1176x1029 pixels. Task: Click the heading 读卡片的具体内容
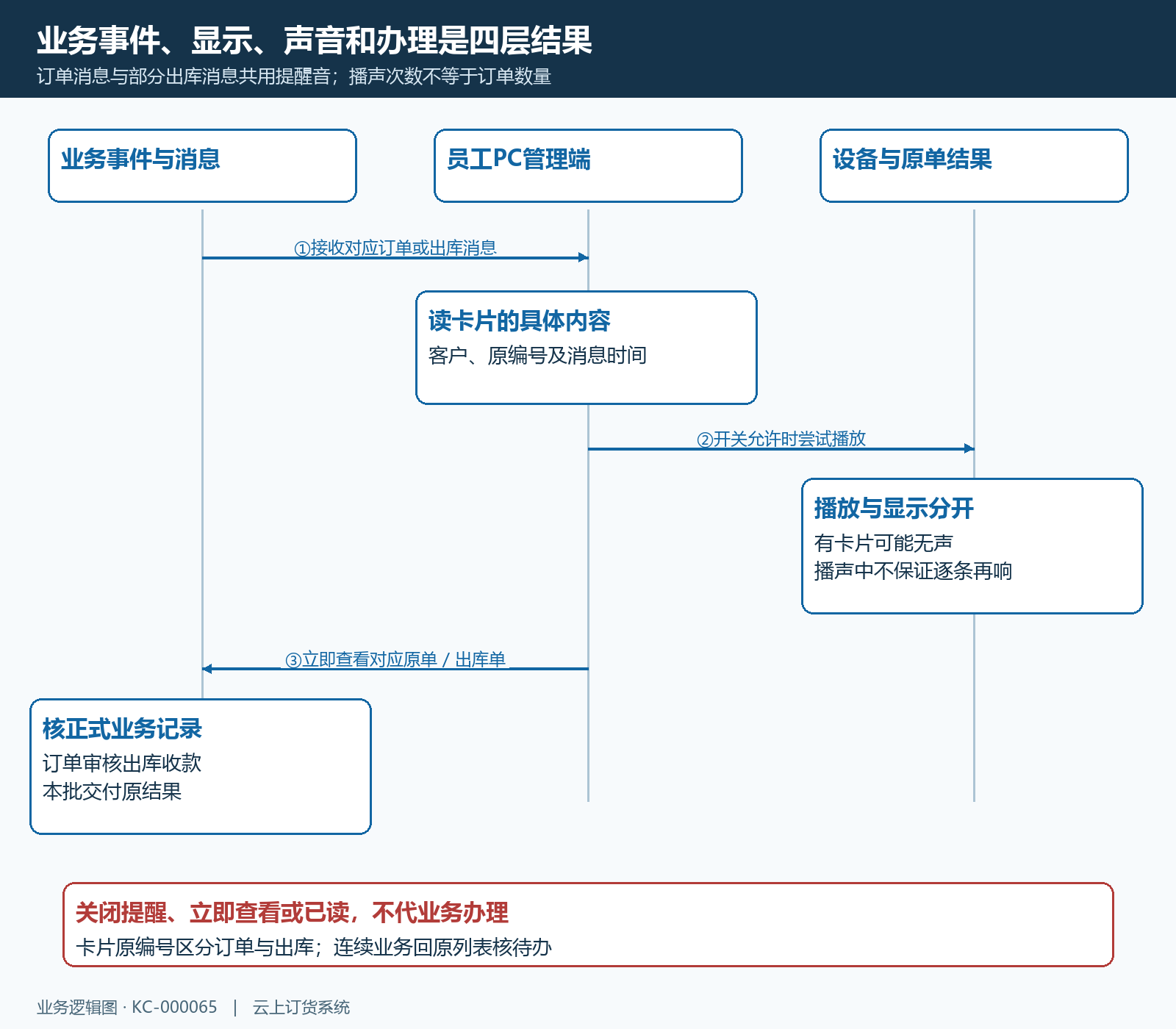(x=520, y=320)
